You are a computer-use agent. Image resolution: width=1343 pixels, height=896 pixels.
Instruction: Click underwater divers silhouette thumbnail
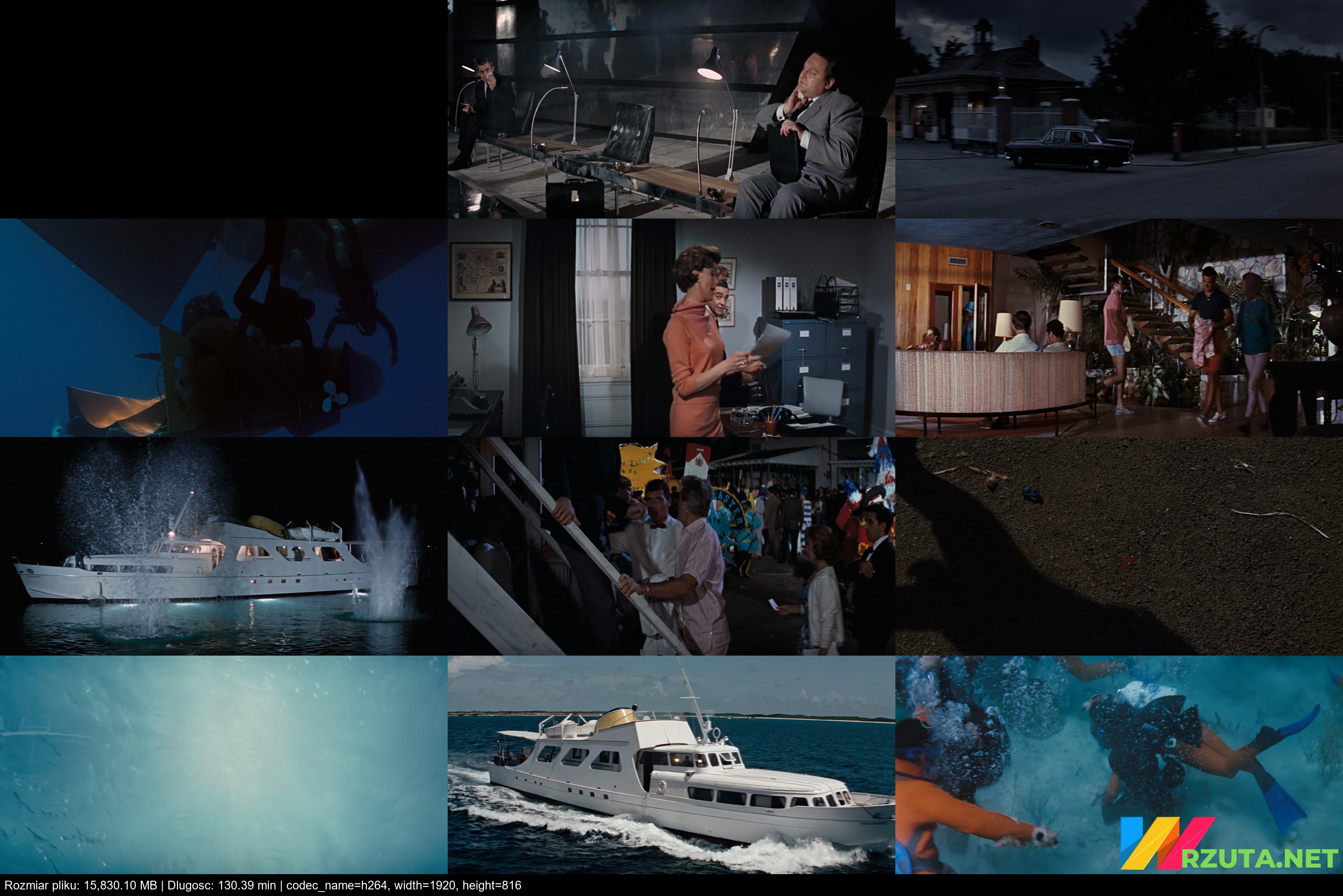click(223, 327)
